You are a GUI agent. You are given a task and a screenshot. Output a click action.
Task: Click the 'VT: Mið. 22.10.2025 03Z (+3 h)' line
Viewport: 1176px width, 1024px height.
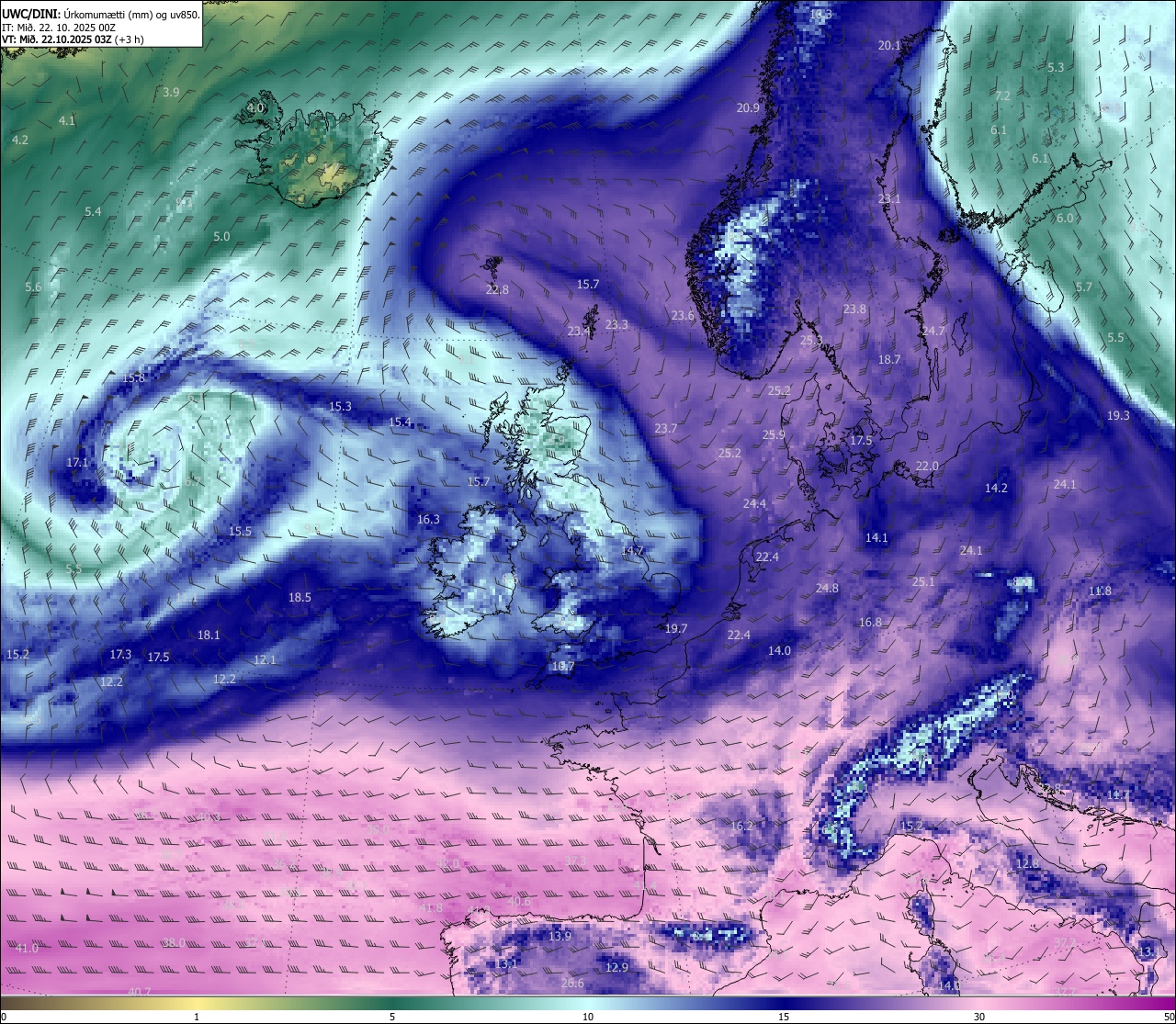click(73, 39)
